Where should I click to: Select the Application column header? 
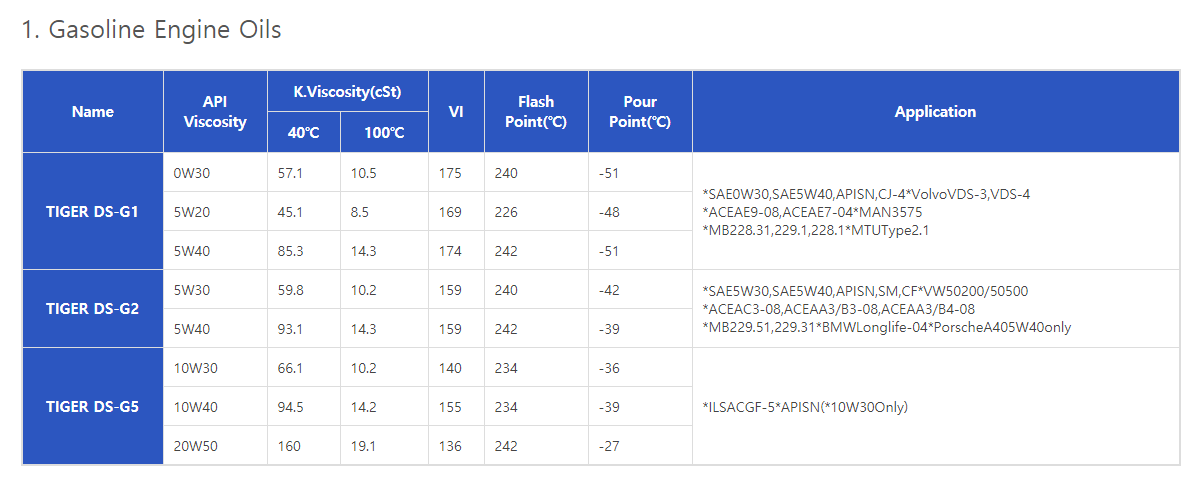(935, 112)
